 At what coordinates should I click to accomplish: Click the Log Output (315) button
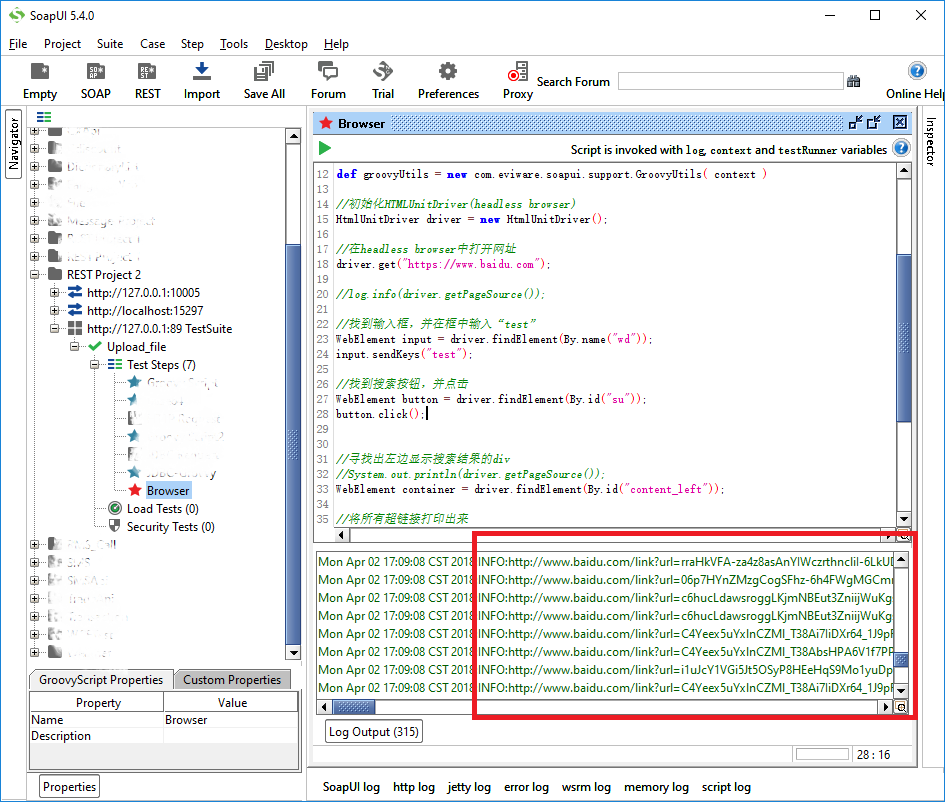point(374,732)
